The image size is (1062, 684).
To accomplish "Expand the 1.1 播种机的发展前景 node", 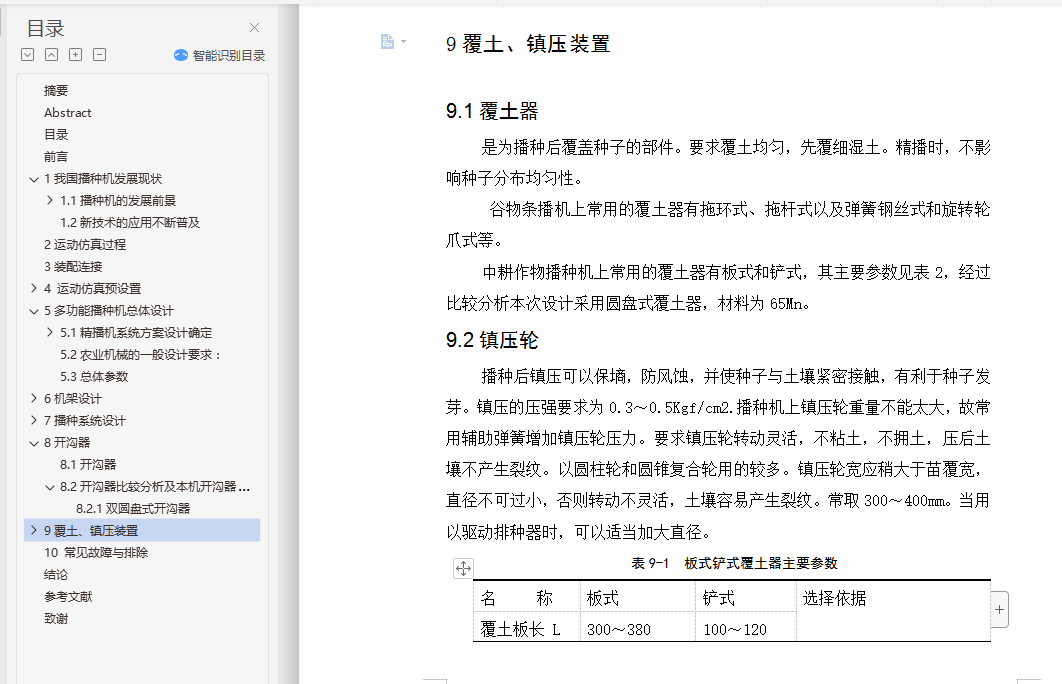I will click(49, 200).
